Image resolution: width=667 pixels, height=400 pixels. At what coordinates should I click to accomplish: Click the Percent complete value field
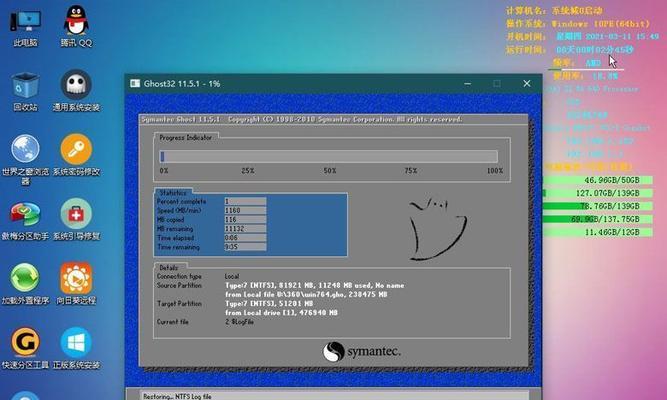coord(245,201)
